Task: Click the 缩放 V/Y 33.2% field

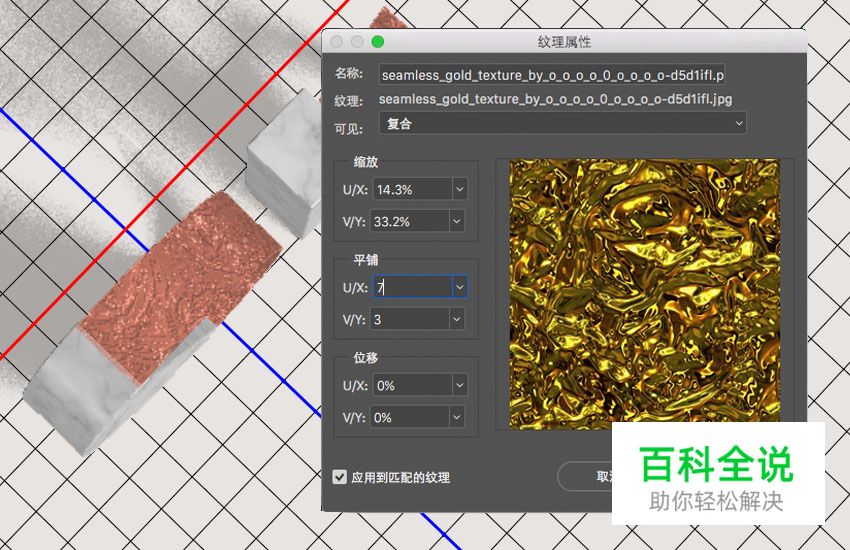Action: (x=409, y=222)
